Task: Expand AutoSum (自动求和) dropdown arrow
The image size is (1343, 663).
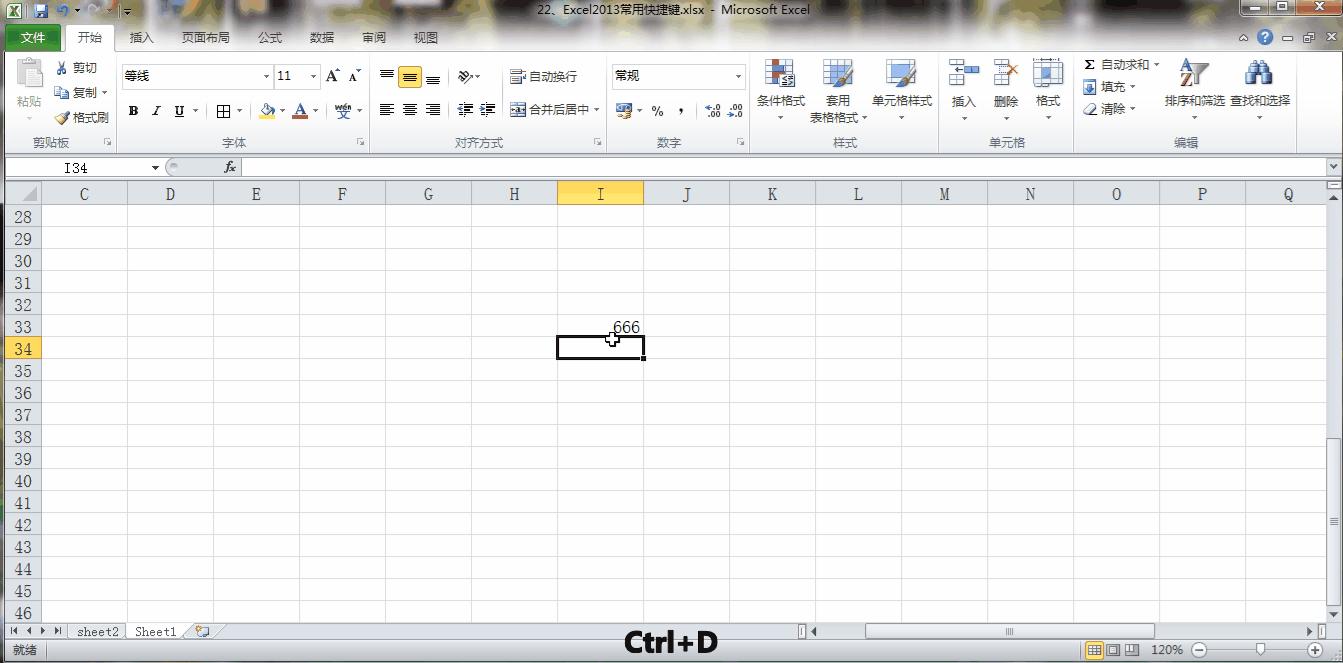Action: 1157,65
